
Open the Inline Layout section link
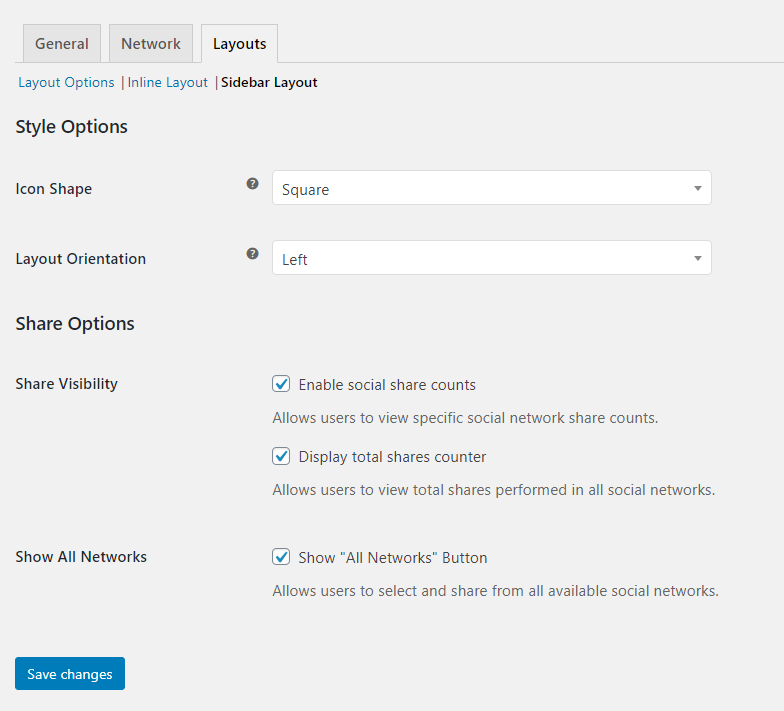point(167,82)
